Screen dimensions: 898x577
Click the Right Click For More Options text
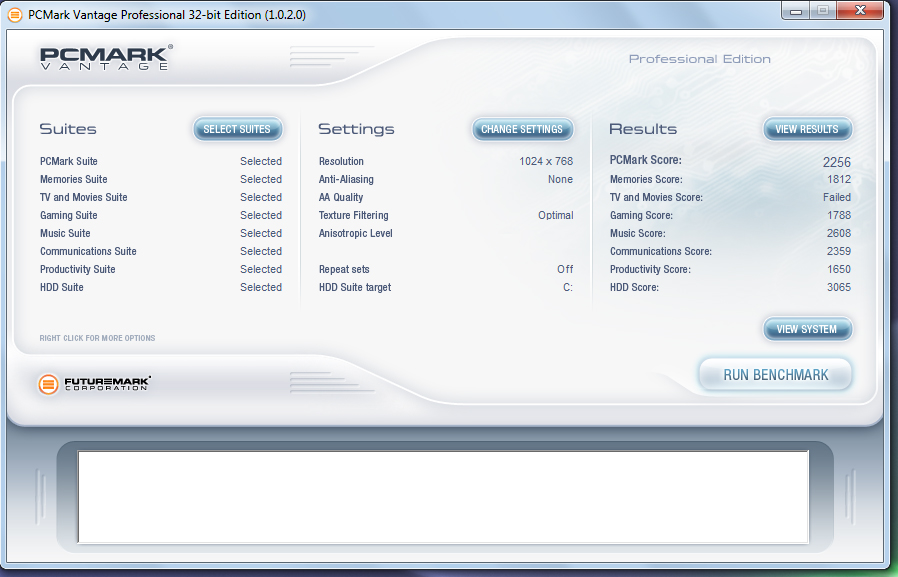(x=97, y=338)
